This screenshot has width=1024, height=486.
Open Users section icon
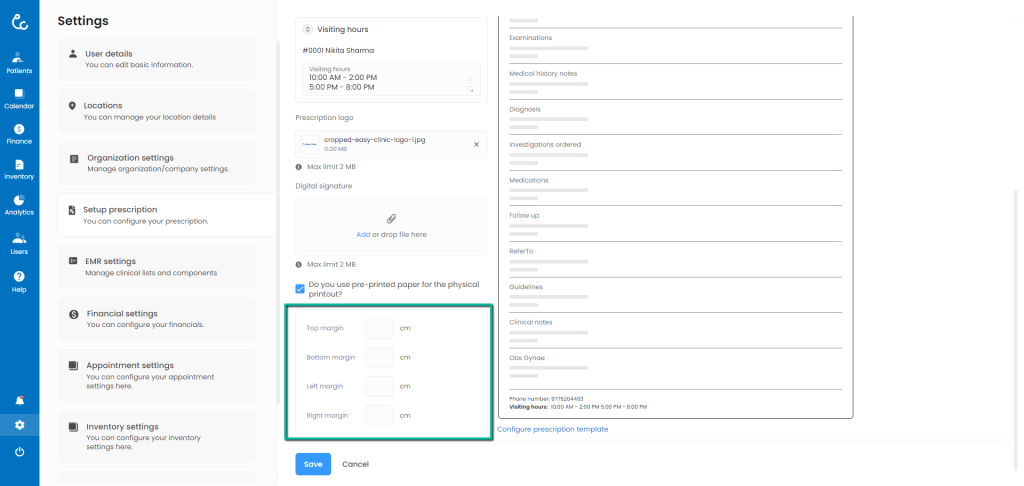click(x=19, y=243)
